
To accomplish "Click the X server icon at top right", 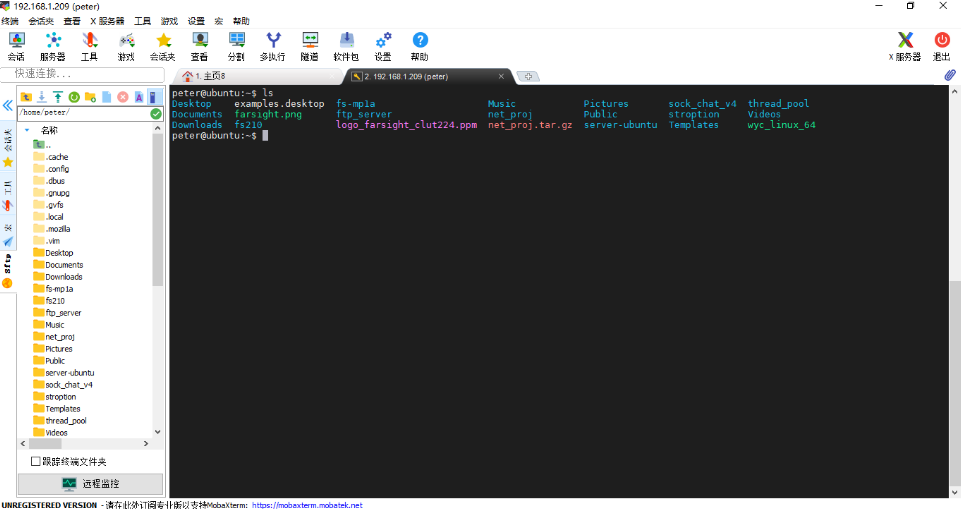I will coord(904,45).
